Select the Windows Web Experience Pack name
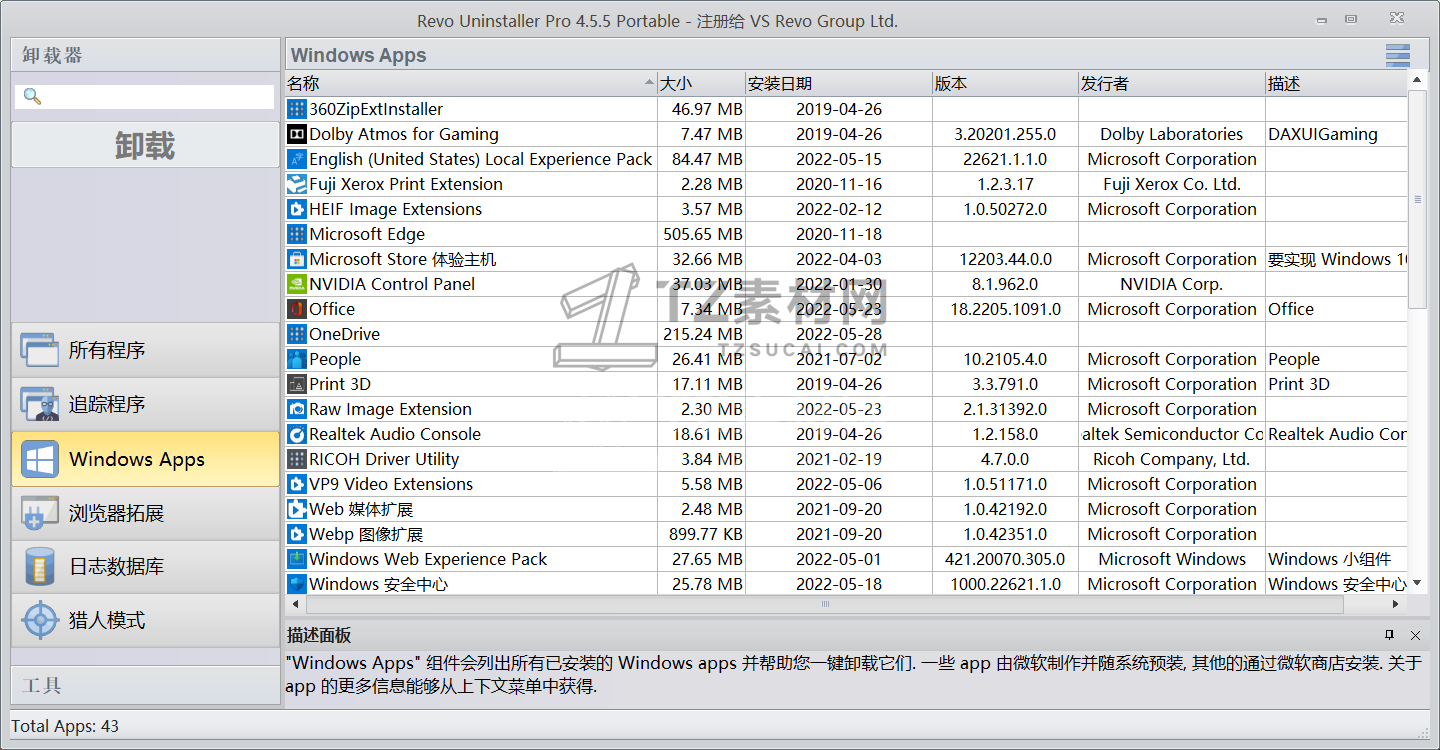The height and width of the screenshot is (750, 1440). pyautogui.click(x=428, y=559)
